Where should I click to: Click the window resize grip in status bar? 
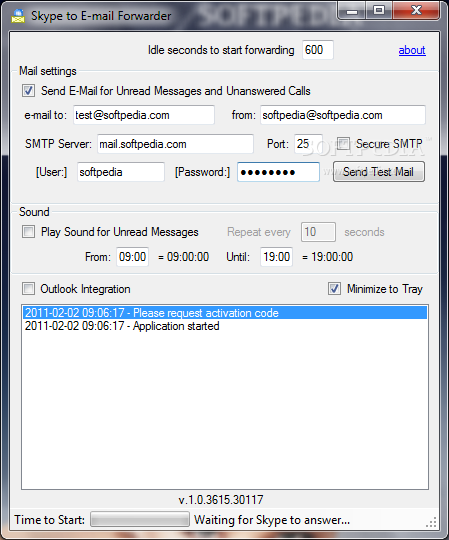pos(431,522)
